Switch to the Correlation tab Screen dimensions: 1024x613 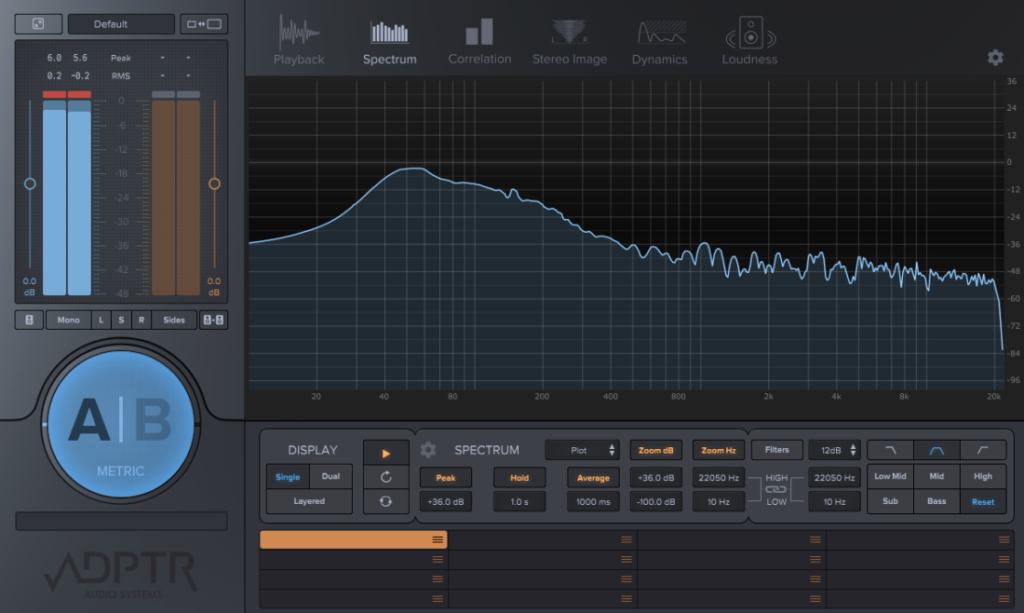coord(479,40)
